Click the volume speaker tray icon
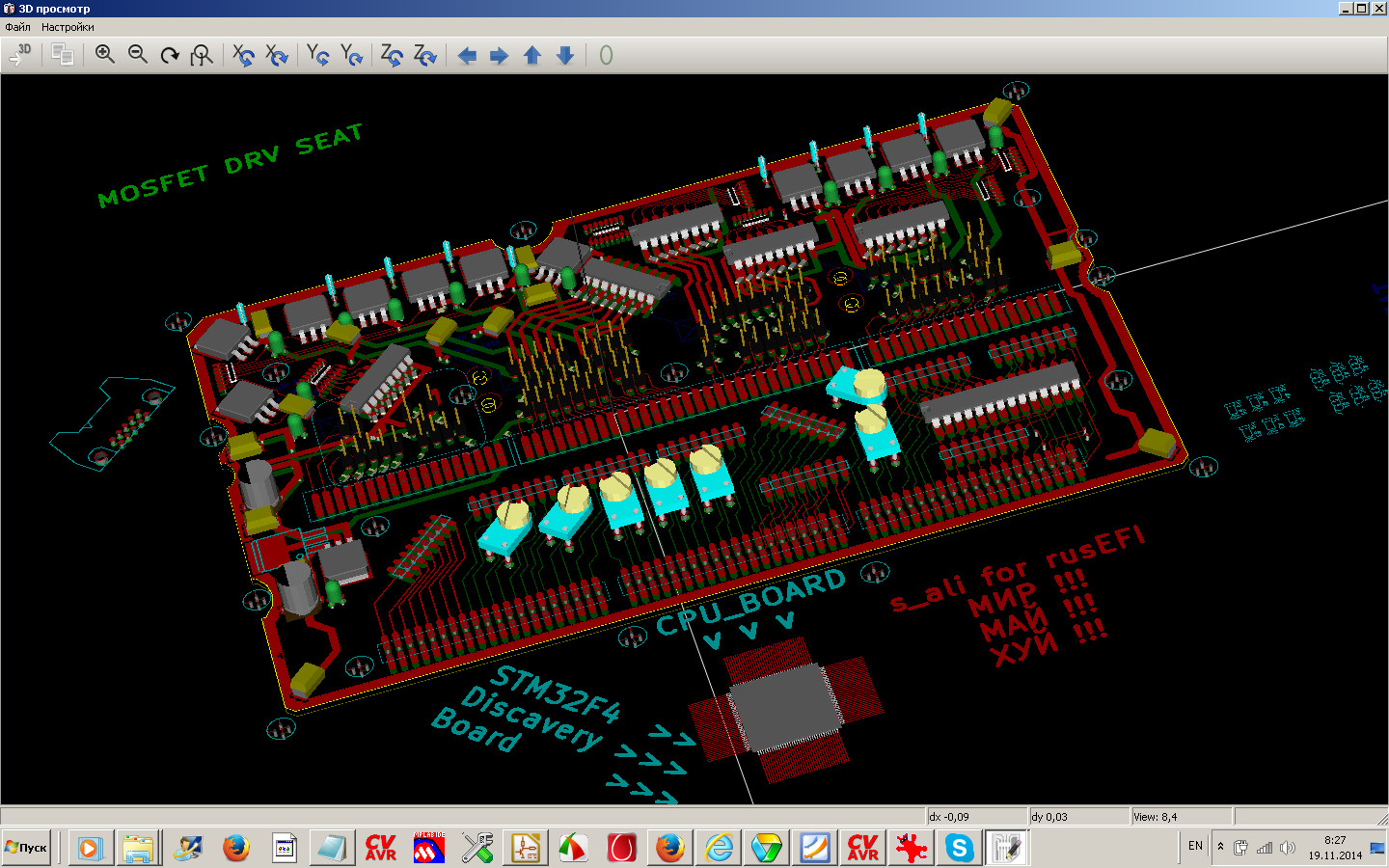1389x868 pixels. [x=1287, y=848]
